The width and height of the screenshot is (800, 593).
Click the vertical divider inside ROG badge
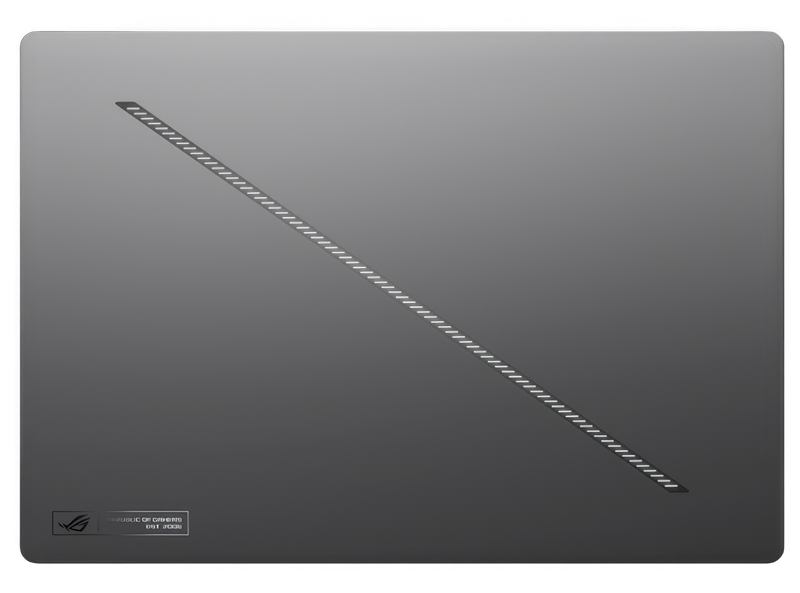click(97, 523)
